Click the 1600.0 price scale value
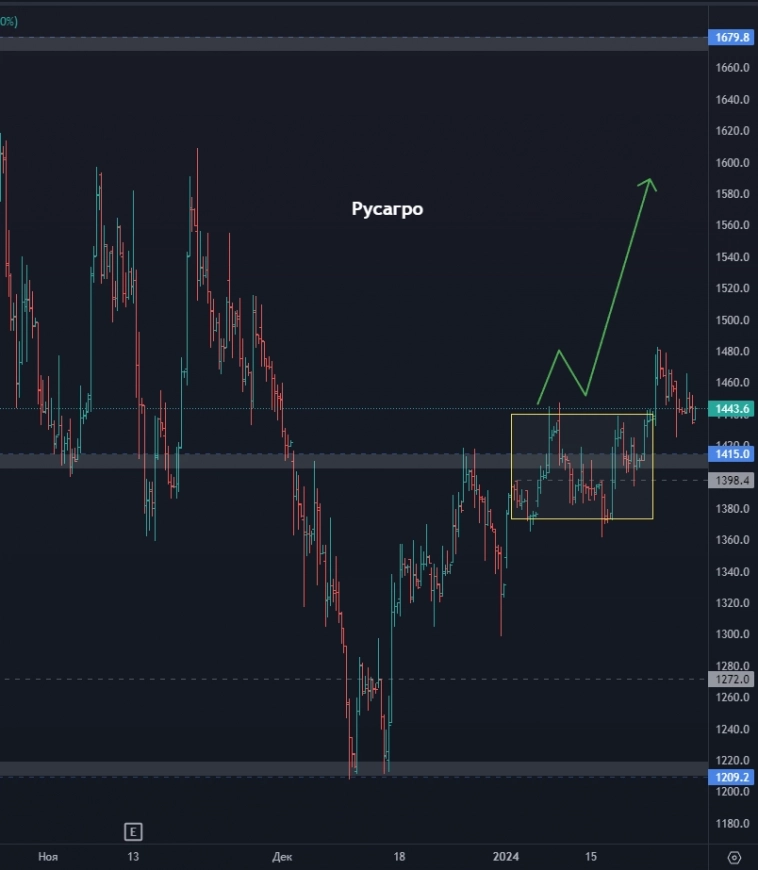Screen dimensions: 758x870 (x=732, y=163)
